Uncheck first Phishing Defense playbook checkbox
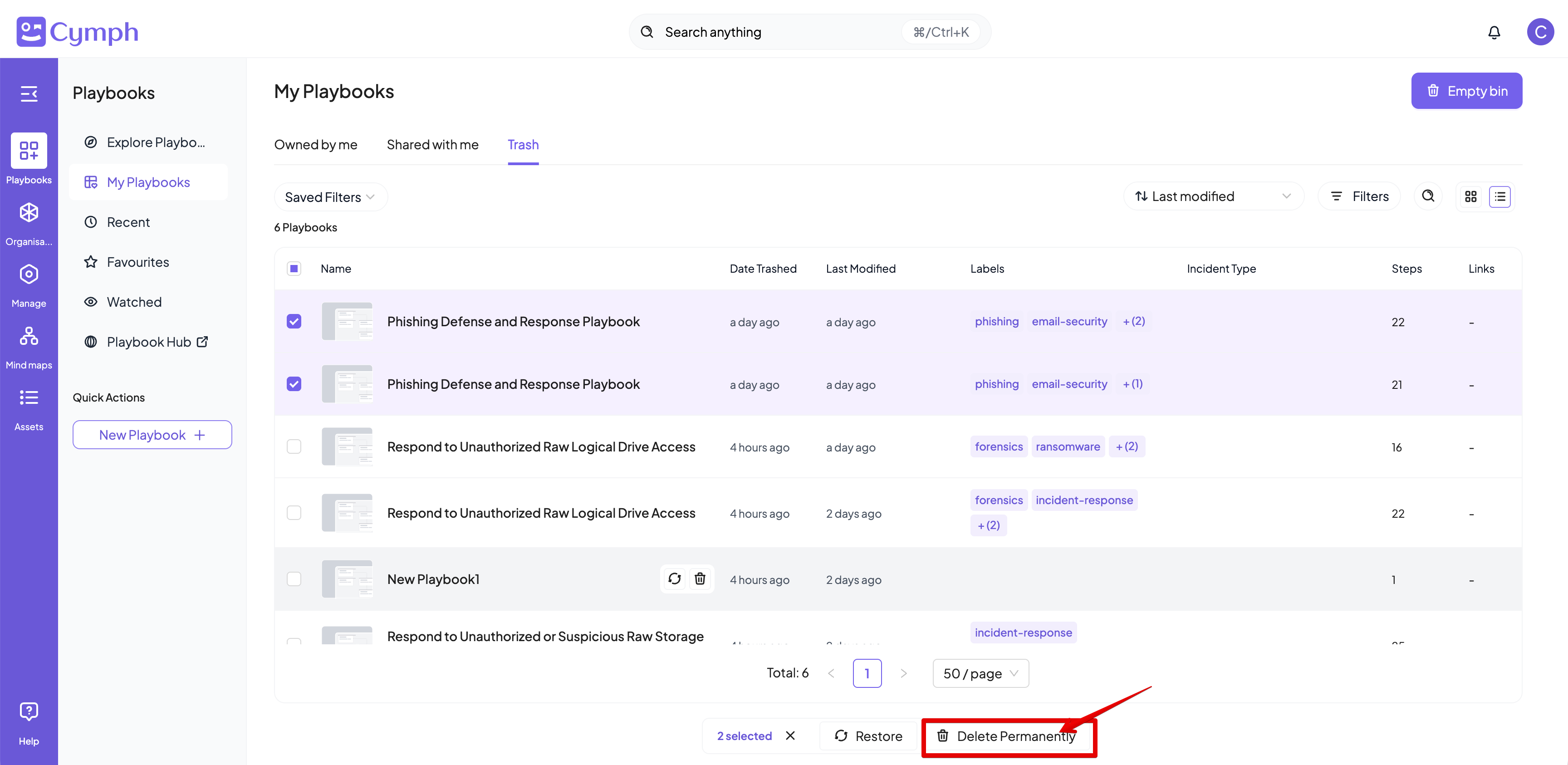Screen dimensions: 1568x765 (294, 321)
